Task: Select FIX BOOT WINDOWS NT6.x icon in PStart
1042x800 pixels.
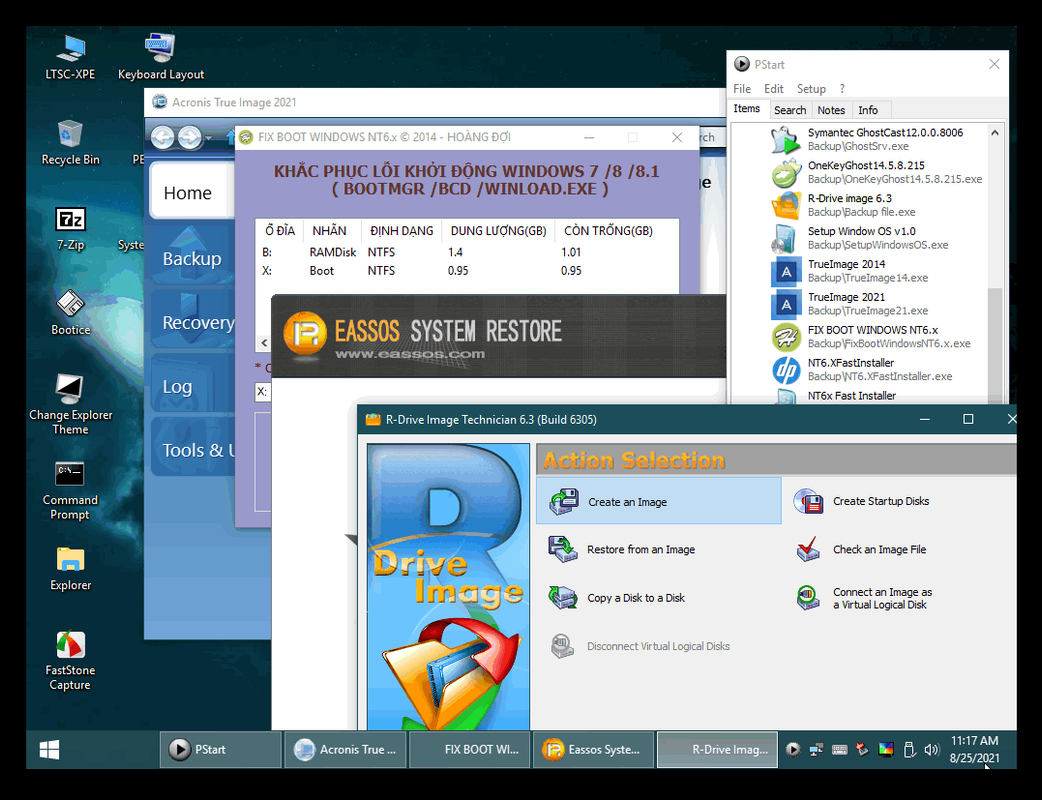Action: 786,338
